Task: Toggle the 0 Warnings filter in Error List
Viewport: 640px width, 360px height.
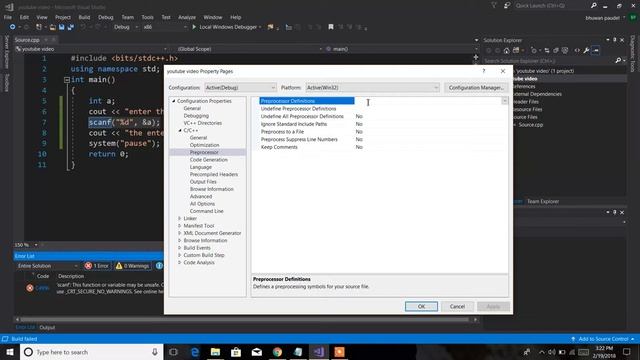Action: (133, 266)
